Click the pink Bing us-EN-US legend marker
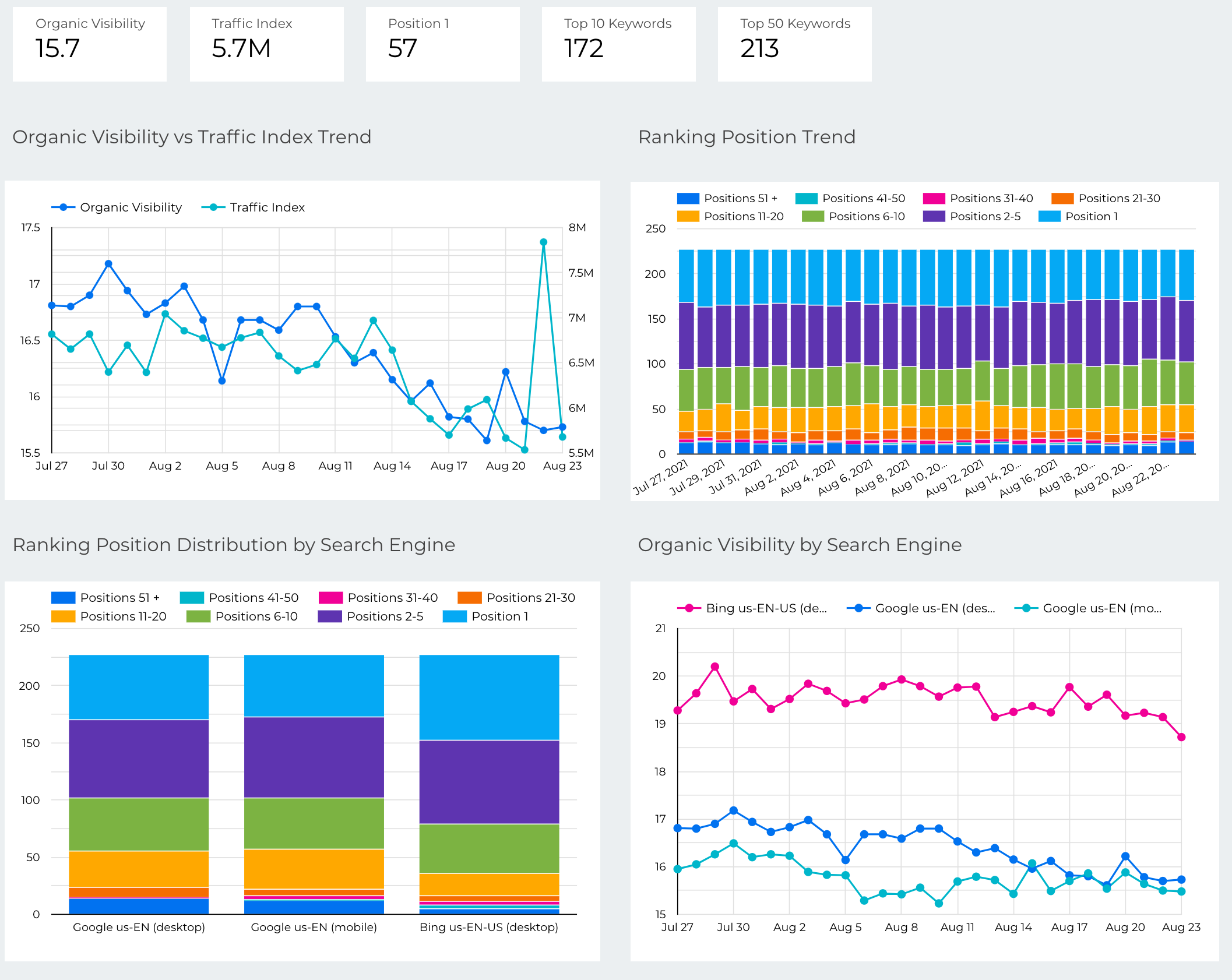Screen dimensions: 1232x980 [688, 608]
